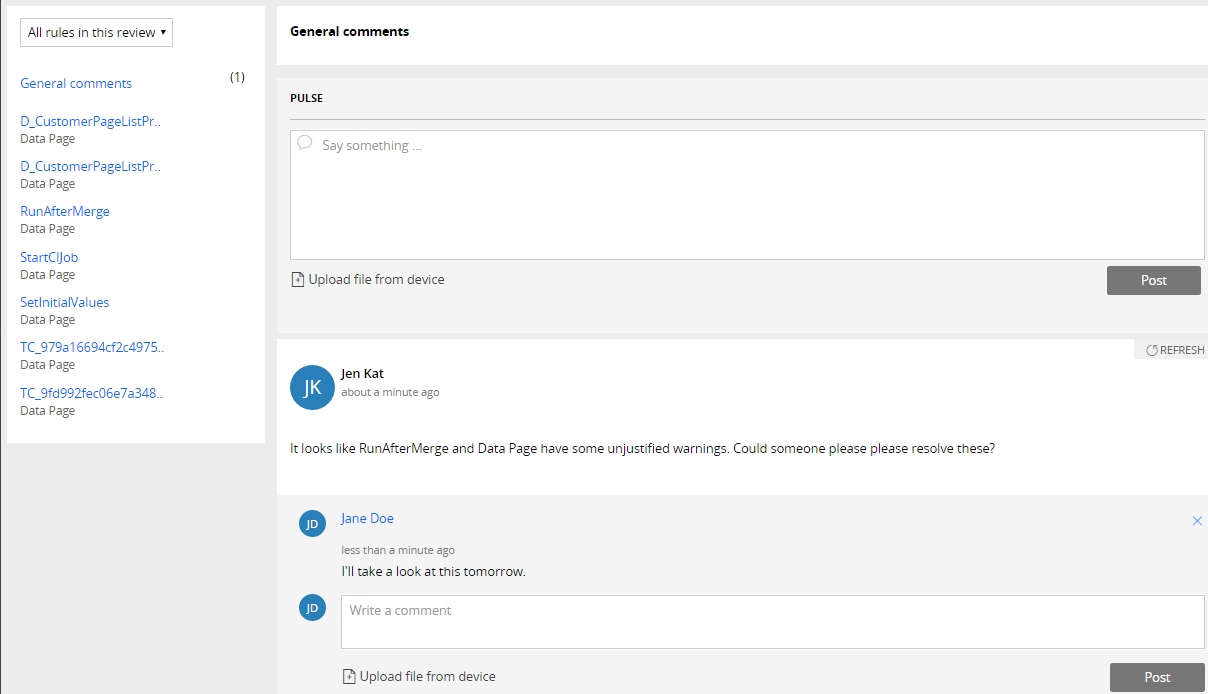Focus the "Say something ..." text box
Viewport: 1208px width, 694px height.
click(x=747, y=195)
